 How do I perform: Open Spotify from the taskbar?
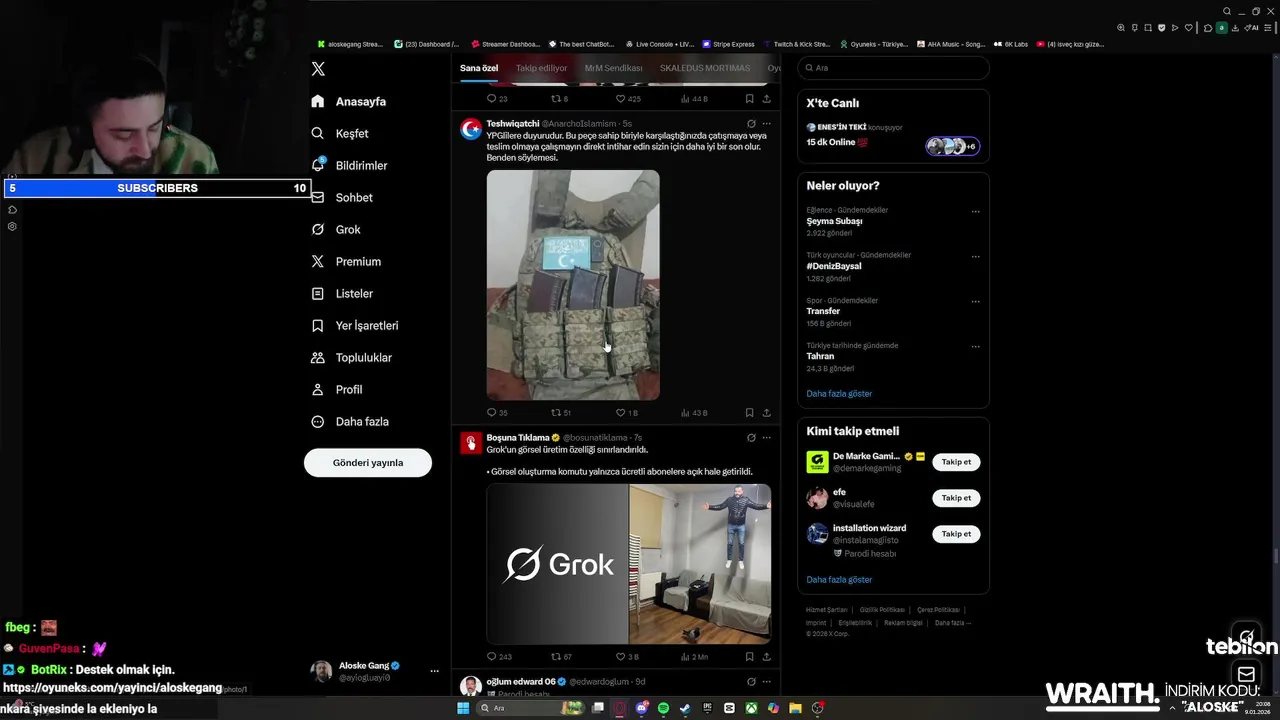[x=664, y=708]
